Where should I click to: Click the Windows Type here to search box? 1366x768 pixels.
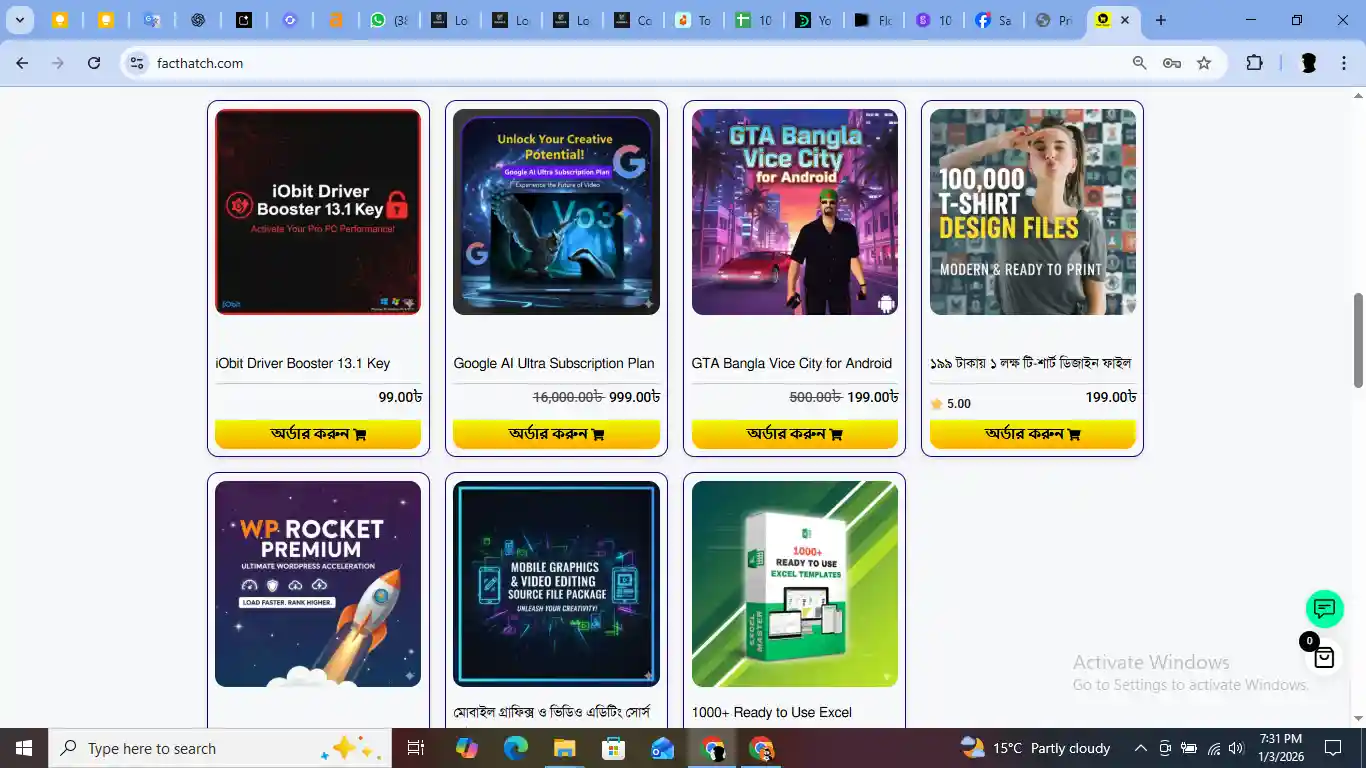[219, 748]
